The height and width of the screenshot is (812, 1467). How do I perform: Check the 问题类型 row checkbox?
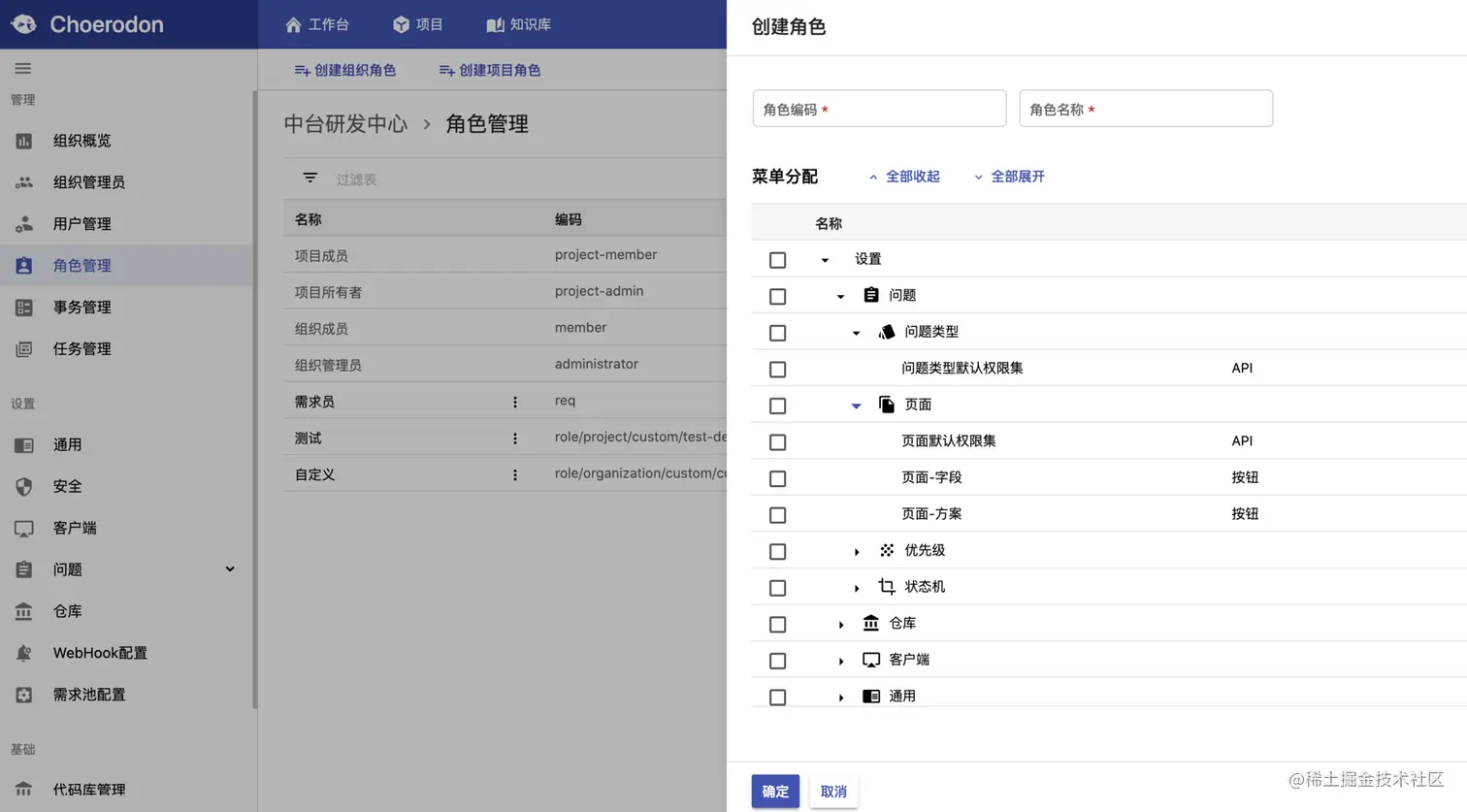click(777, 333)
